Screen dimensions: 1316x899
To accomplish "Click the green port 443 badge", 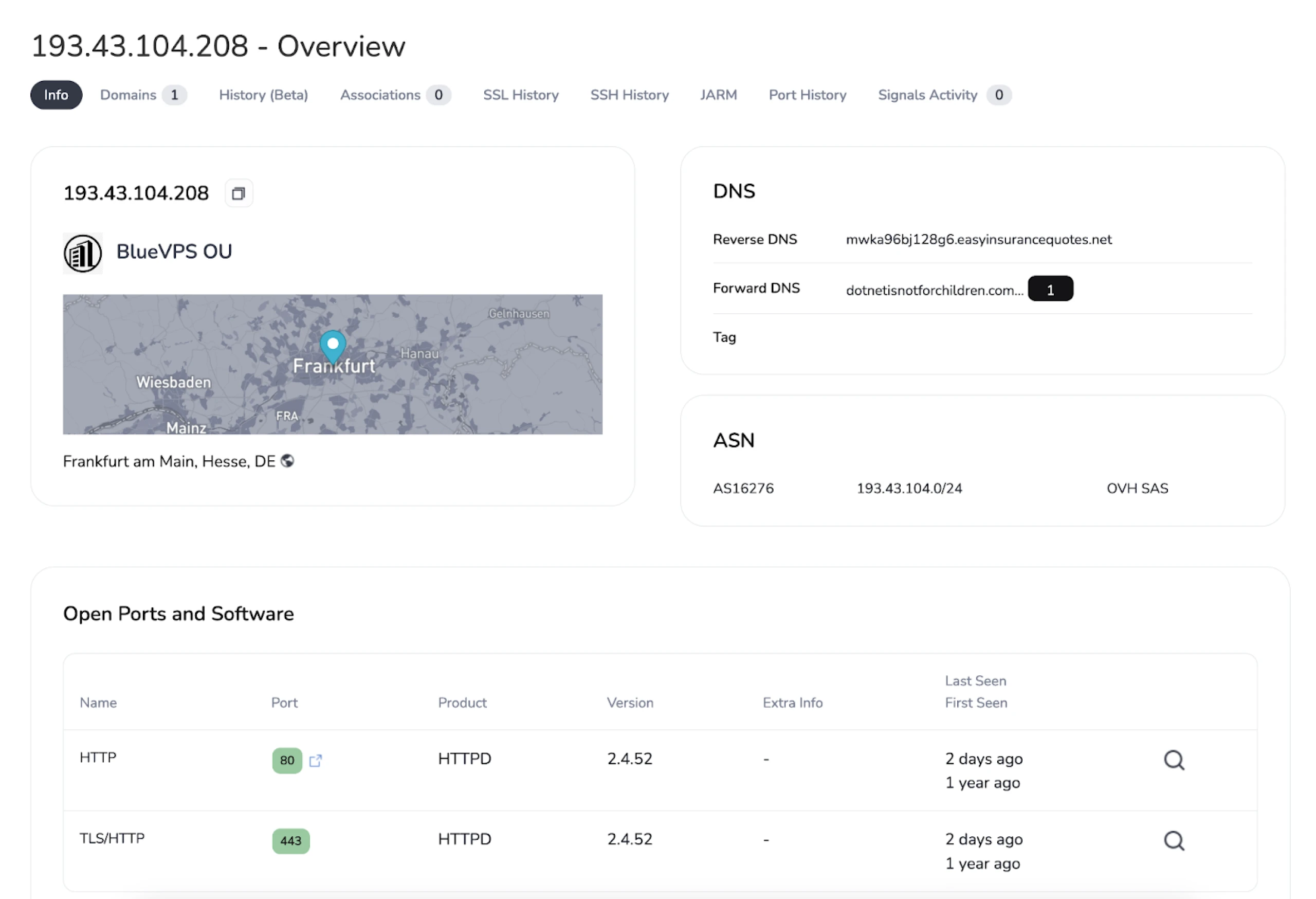I will [290, 841].
